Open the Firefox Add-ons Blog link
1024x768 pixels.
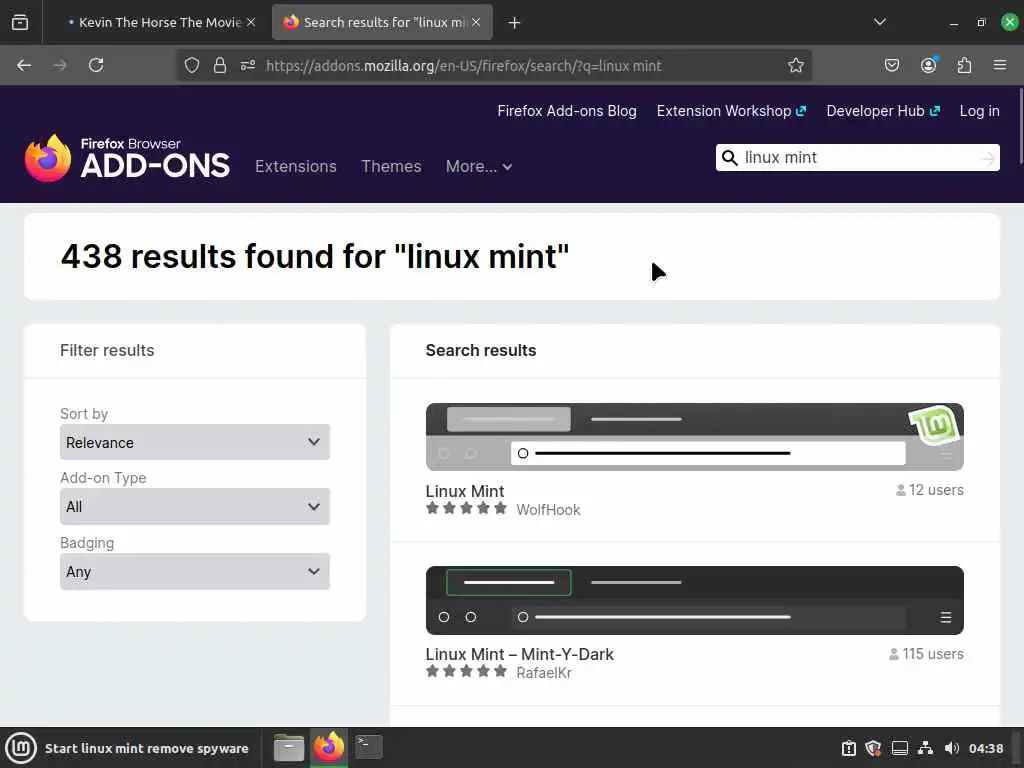567,111
